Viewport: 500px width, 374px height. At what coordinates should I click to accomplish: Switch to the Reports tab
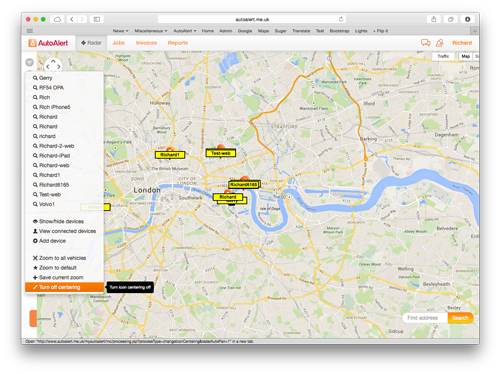pos(178,43)
